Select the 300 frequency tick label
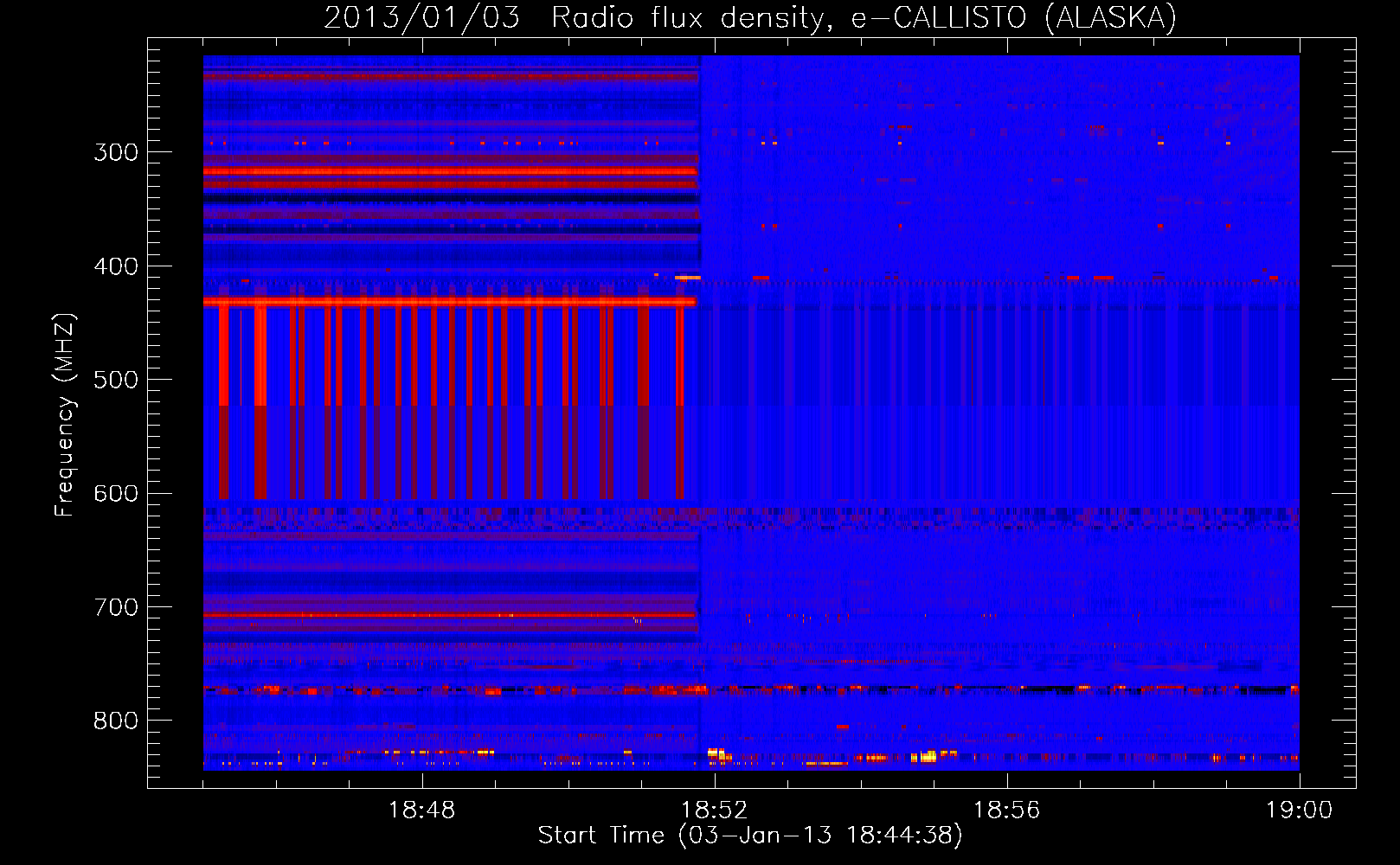The width and height of the screenshot is (1400, 865). click(x=116, y=152)
